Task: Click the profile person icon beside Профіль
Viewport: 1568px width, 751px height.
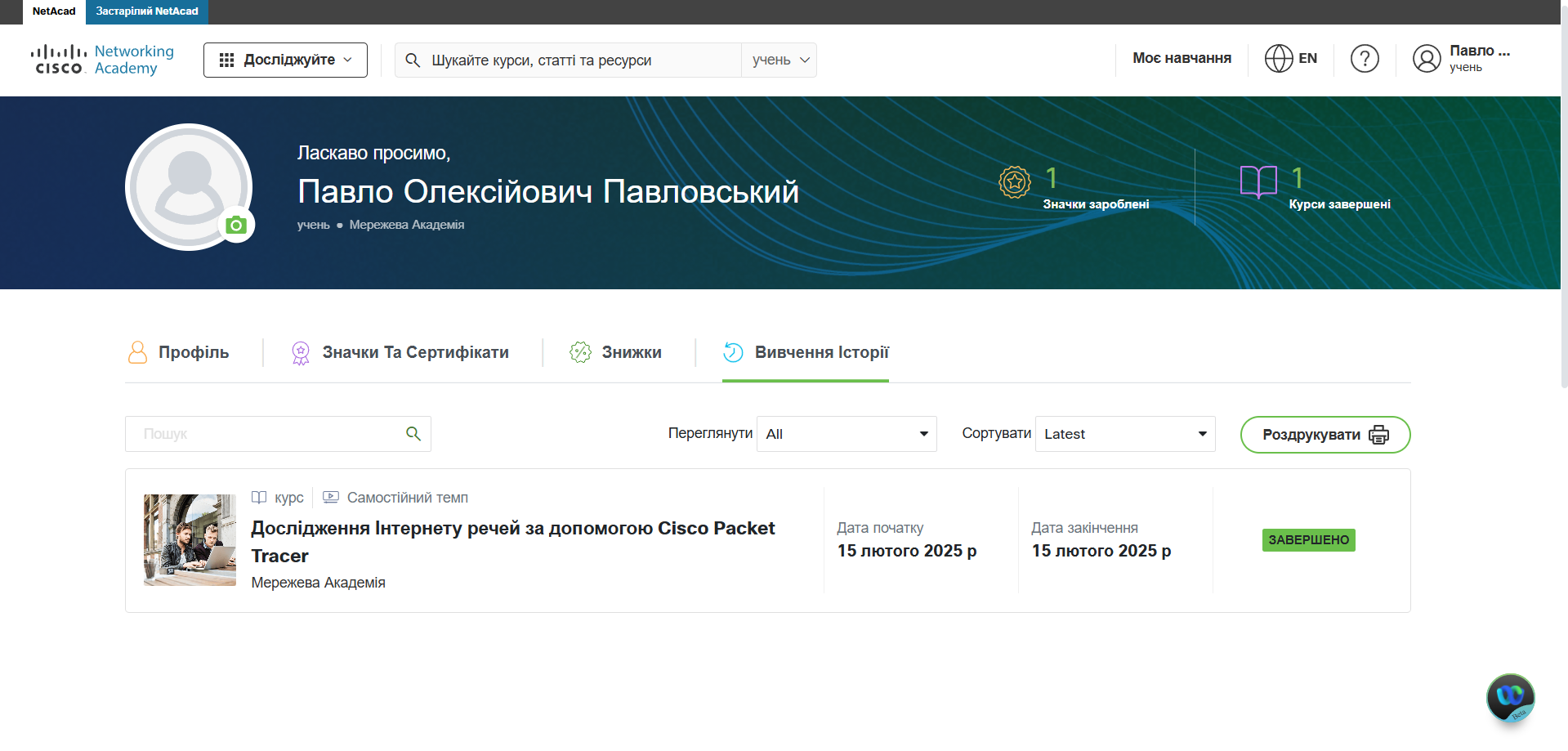Action: click(137, 352)
